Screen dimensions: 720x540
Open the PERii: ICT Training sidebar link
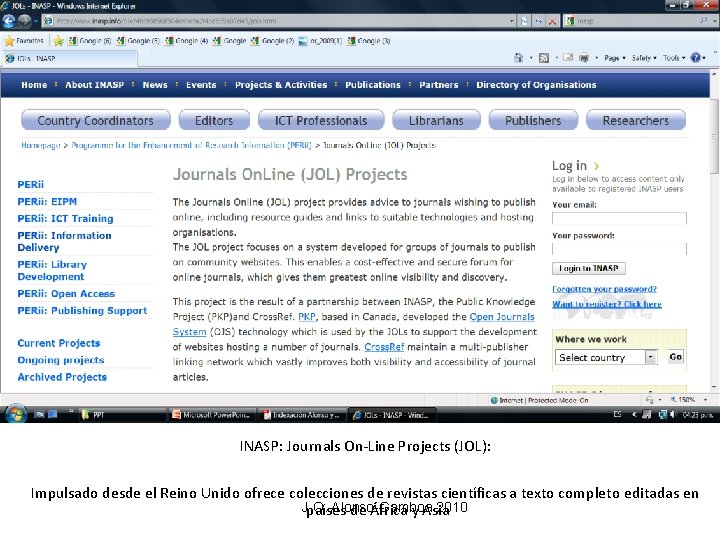(65, 219)
